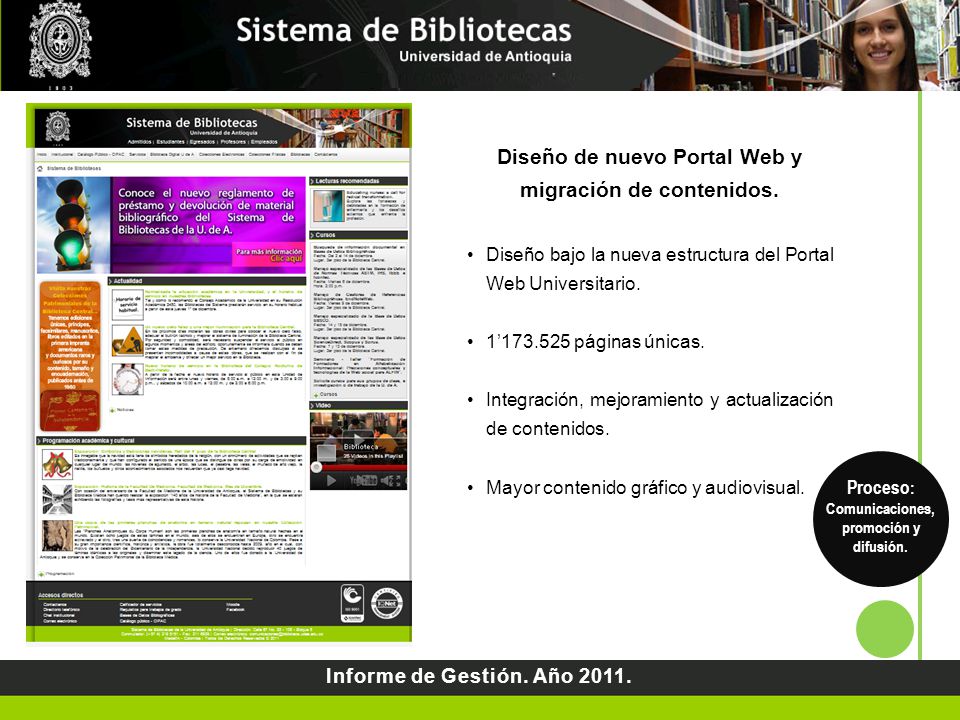Click green plus icon beside Cursos link
This screenshot has height=720, width=960.
pos(316,396)
